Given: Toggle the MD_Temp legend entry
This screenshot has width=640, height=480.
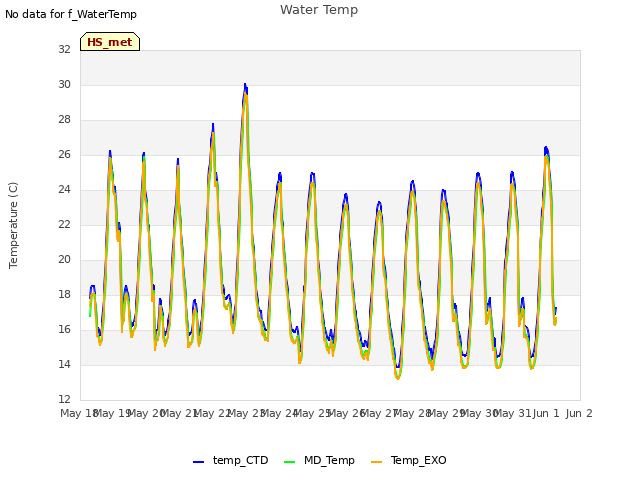Looking at the screenshot, I should click(x=319, y=460).
